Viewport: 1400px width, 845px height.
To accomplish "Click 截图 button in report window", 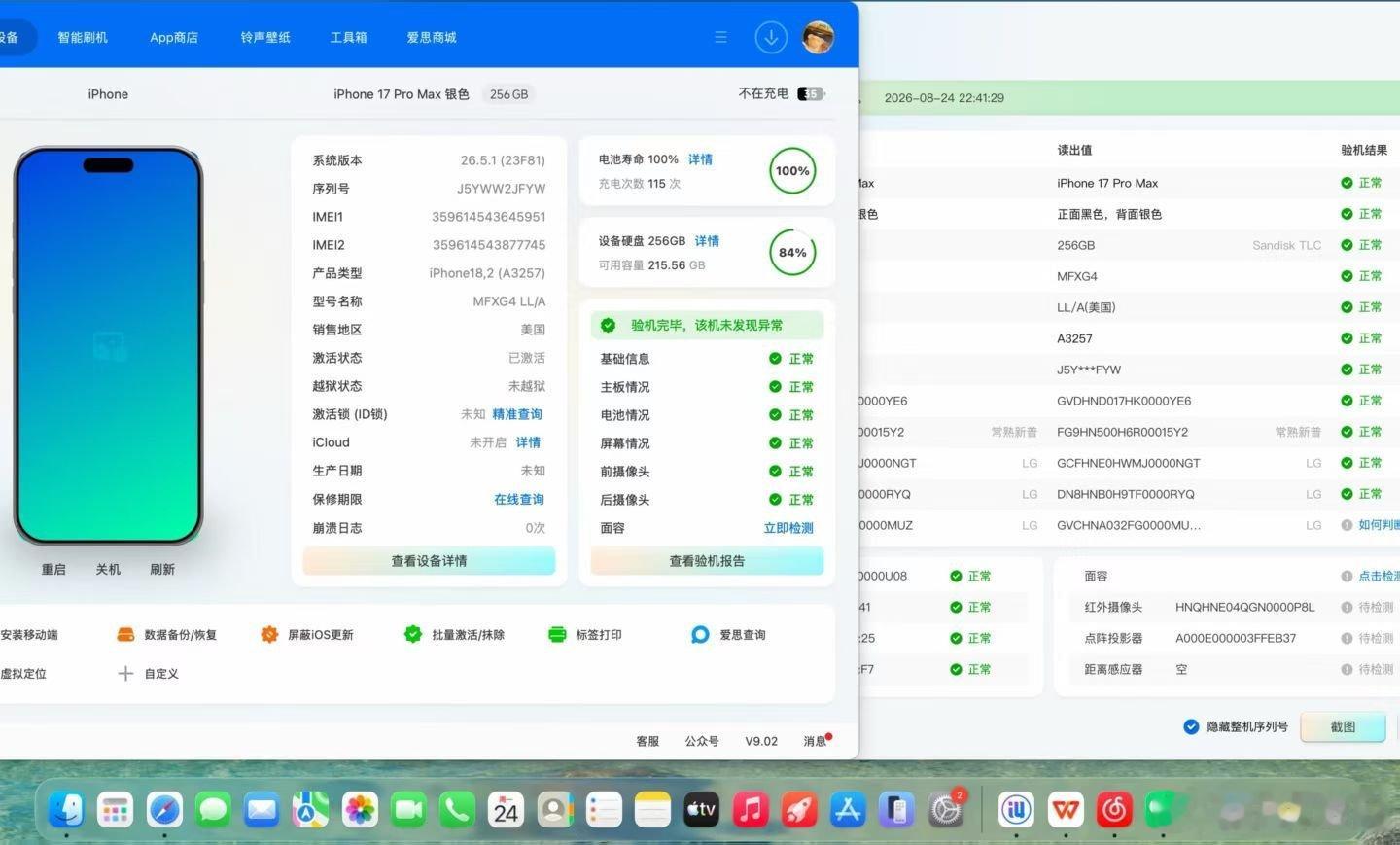I will 1343,726.
